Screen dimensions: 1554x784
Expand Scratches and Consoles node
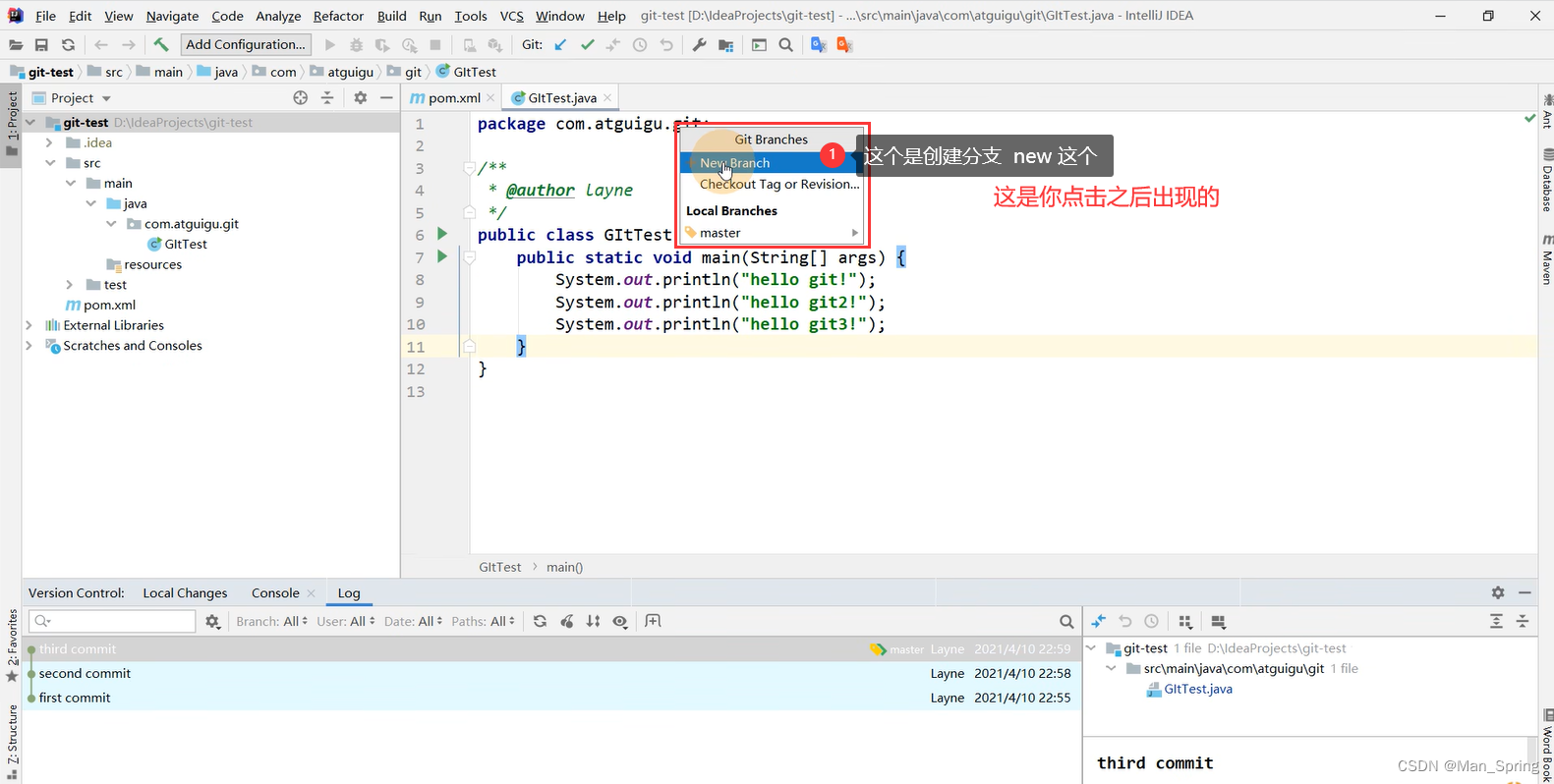point(29,346)
